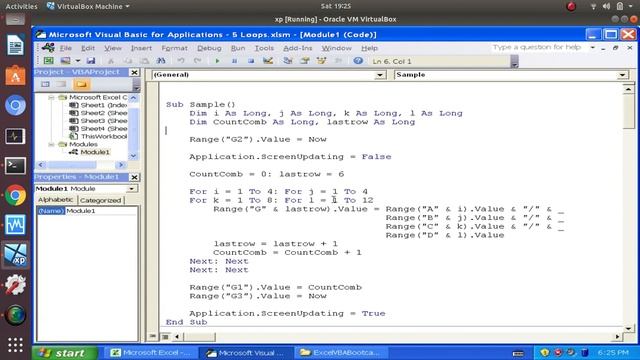This screenshot has height=360, width=640.
Task: Click the (Name) Module1 value field
Action: click(x=101, y=211)
